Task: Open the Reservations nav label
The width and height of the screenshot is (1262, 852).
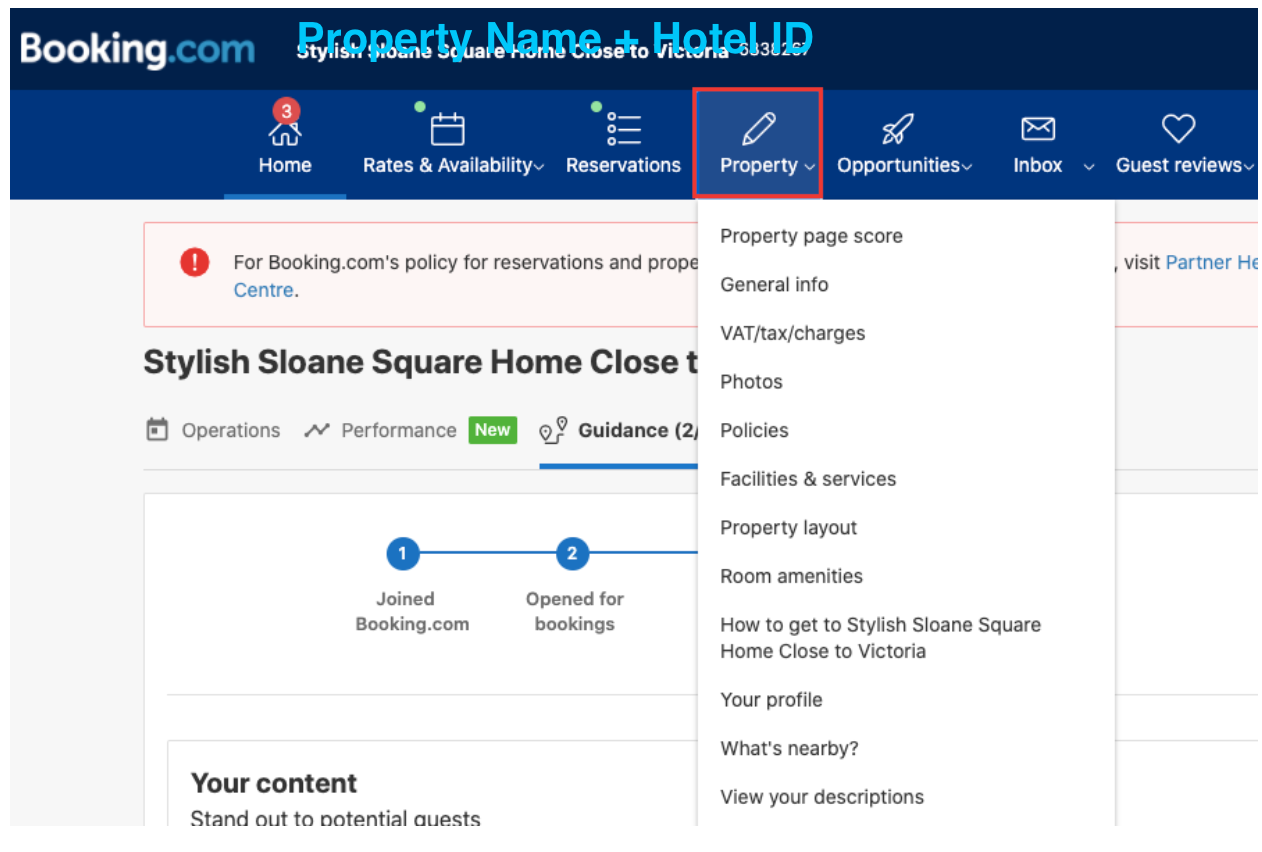Action: [x=623, y=166]
